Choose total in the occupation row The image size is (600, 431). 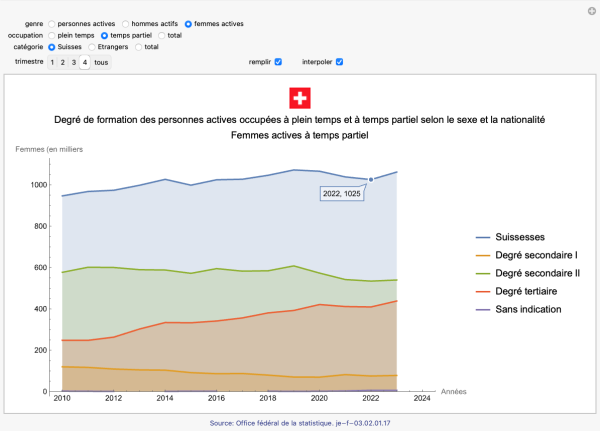click(162, 35)
